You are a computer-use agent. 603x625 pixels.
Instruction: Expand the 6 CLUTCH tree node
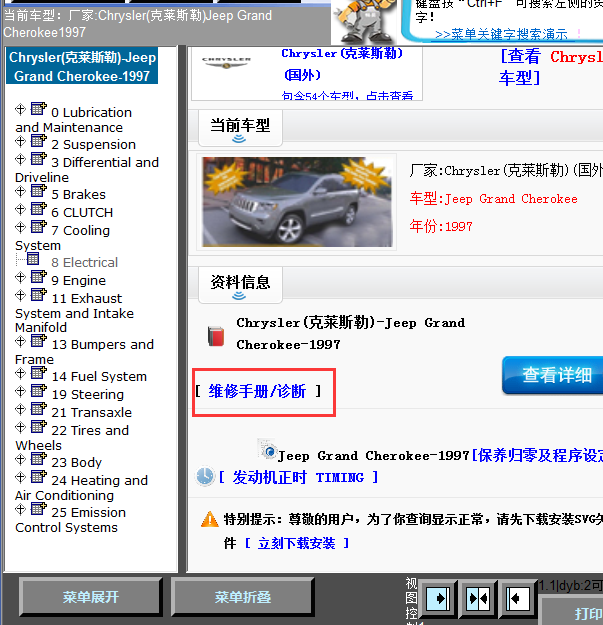[x=20, y=209]
